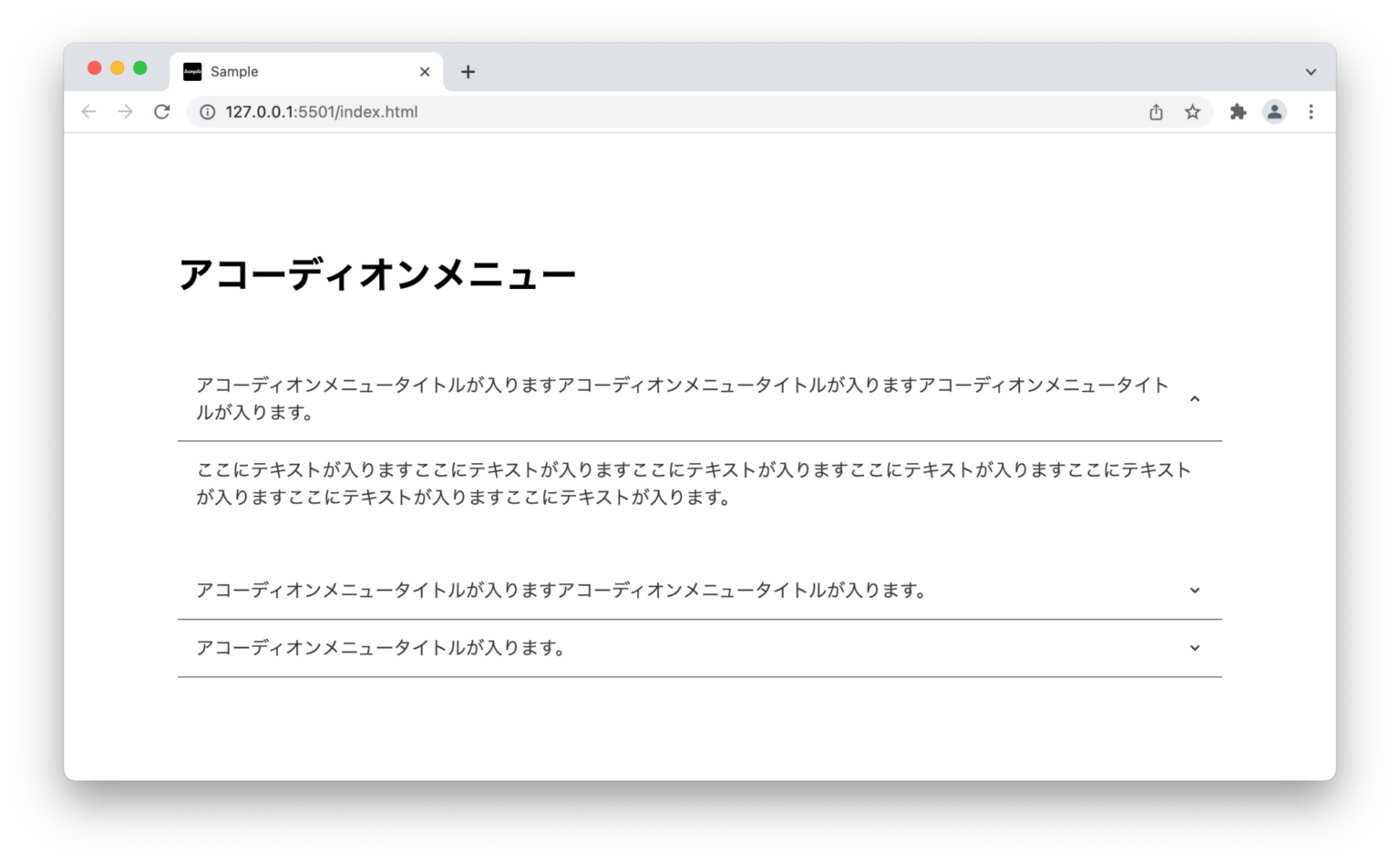Expand the third accordion menu item
This screenshot has height=865, width=1400.
(1194, 647)
